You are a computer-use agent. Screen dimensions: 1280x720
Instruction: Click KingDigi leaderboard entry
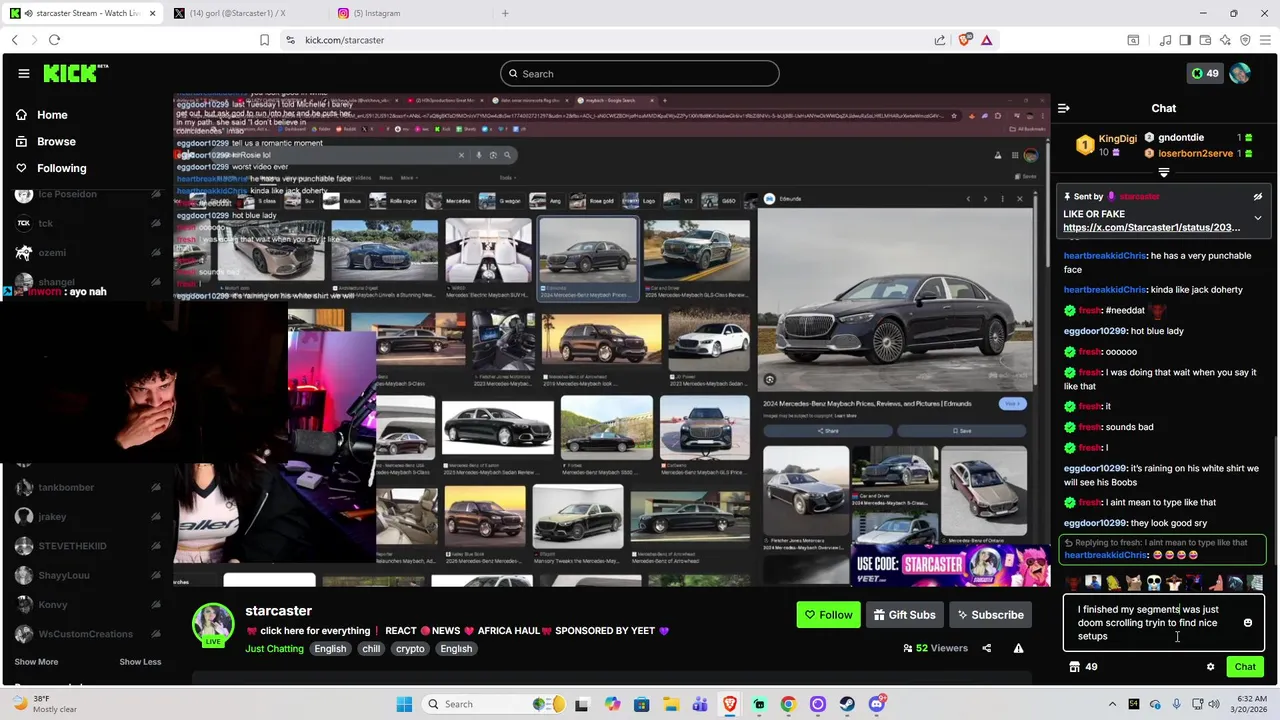coord(1106,145)
